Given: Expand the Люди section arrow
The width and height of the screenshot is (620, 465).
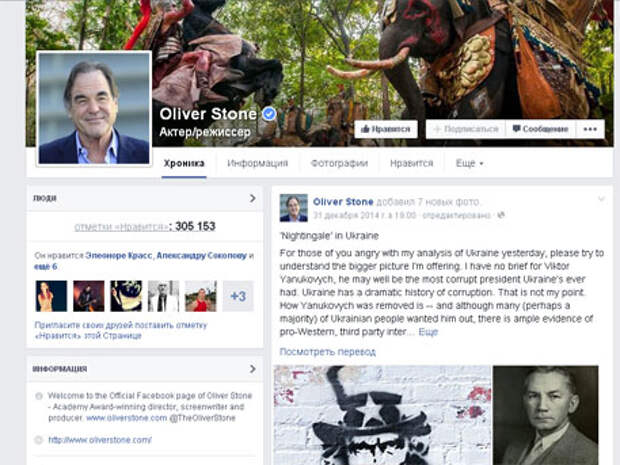Looking at the screenshot, I should (253, 198).
